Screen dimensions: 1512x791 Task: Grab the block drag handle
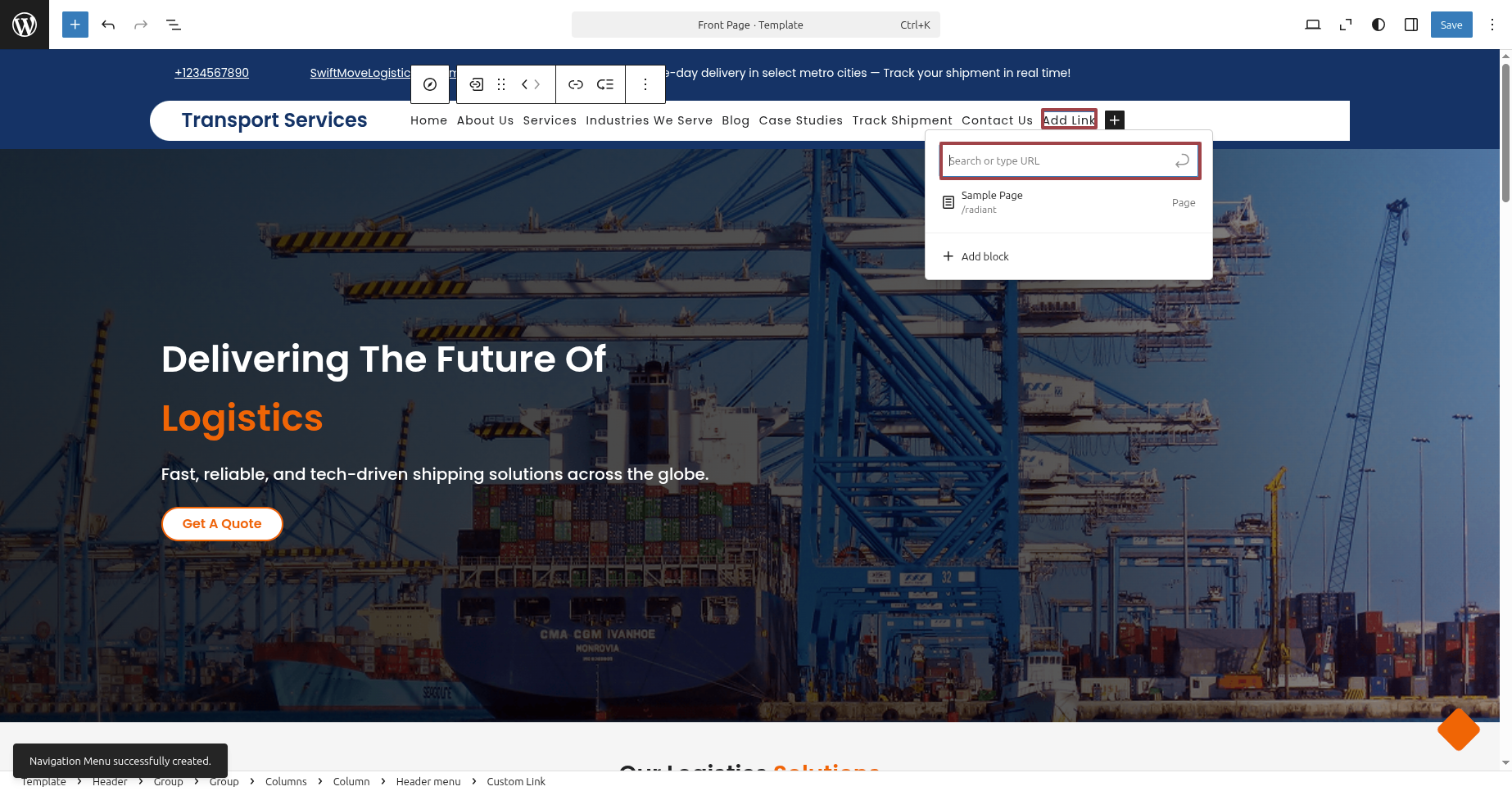point(501,84)
